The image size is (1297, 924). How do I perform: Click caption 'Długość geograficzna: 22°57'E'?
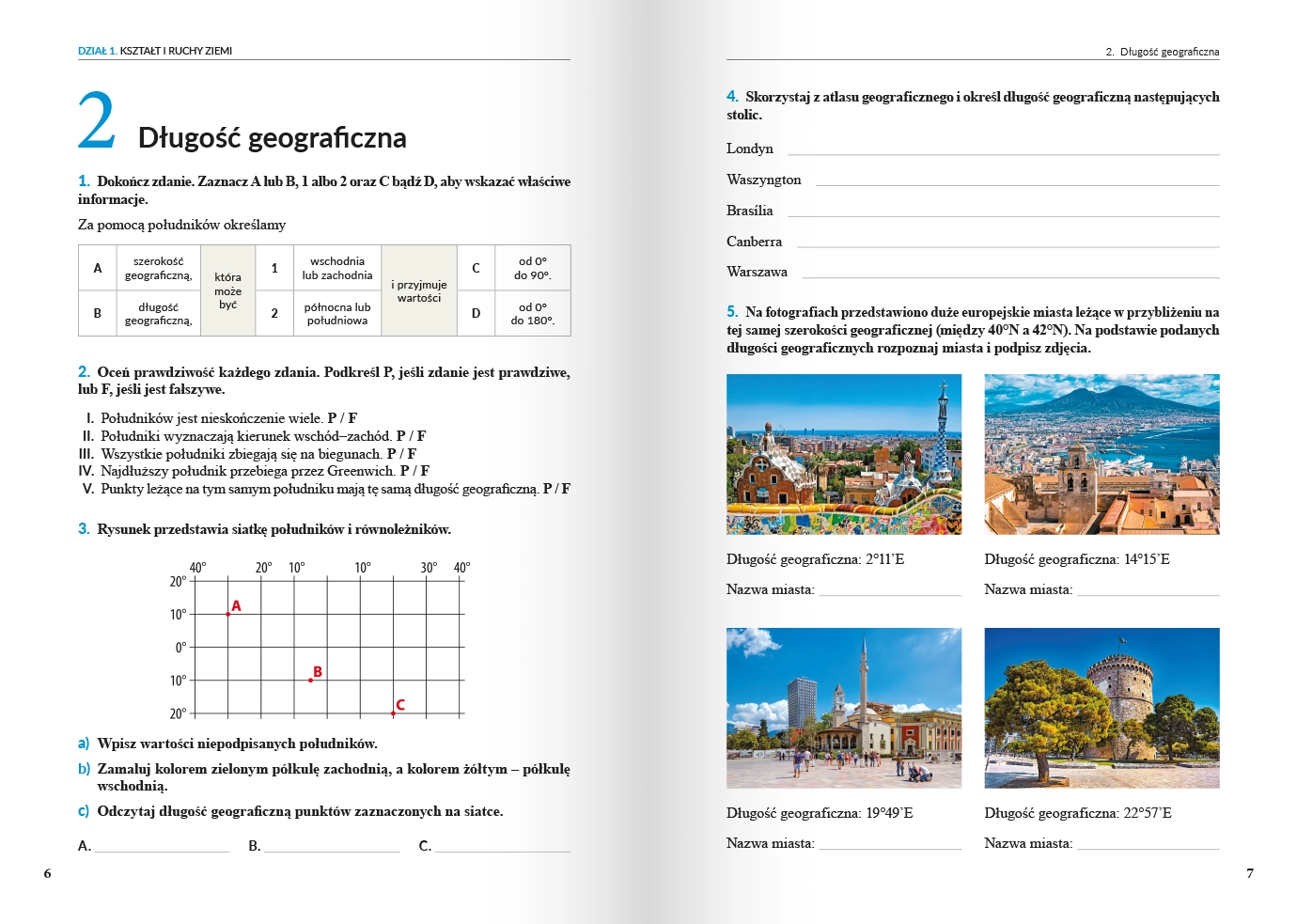[x=1078, y=813]
